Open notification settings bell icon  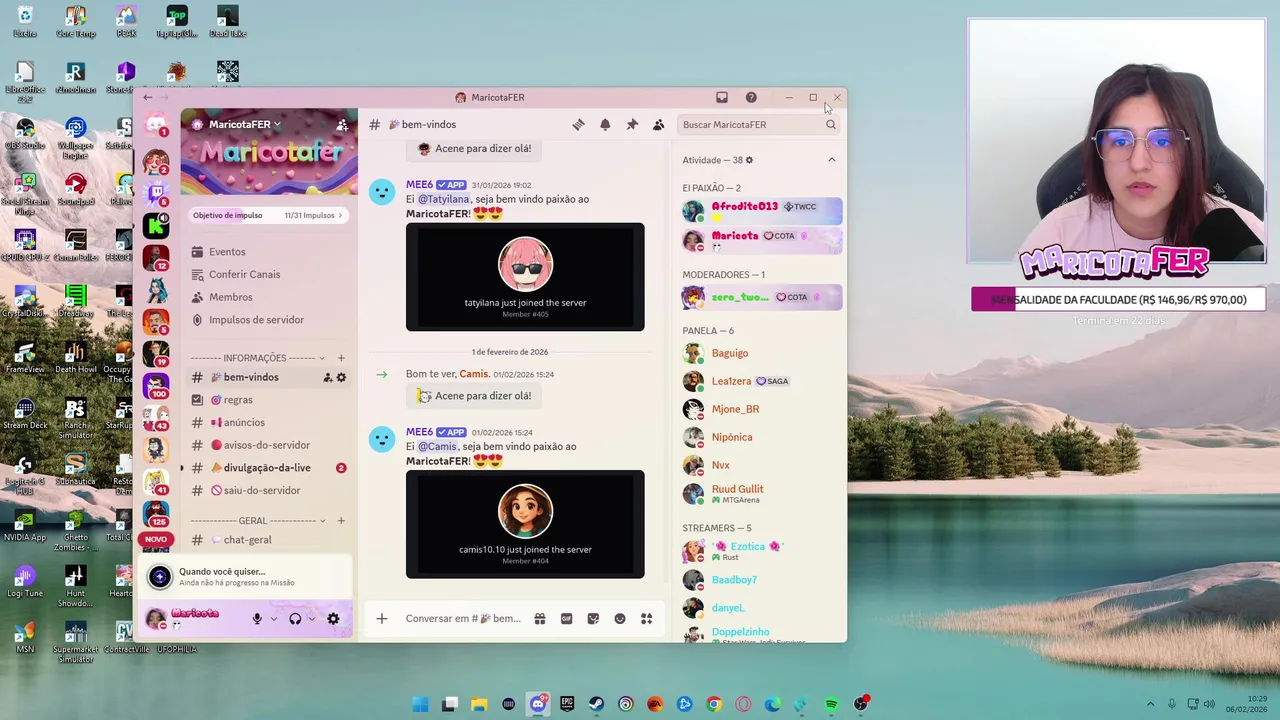pos(605,124)
